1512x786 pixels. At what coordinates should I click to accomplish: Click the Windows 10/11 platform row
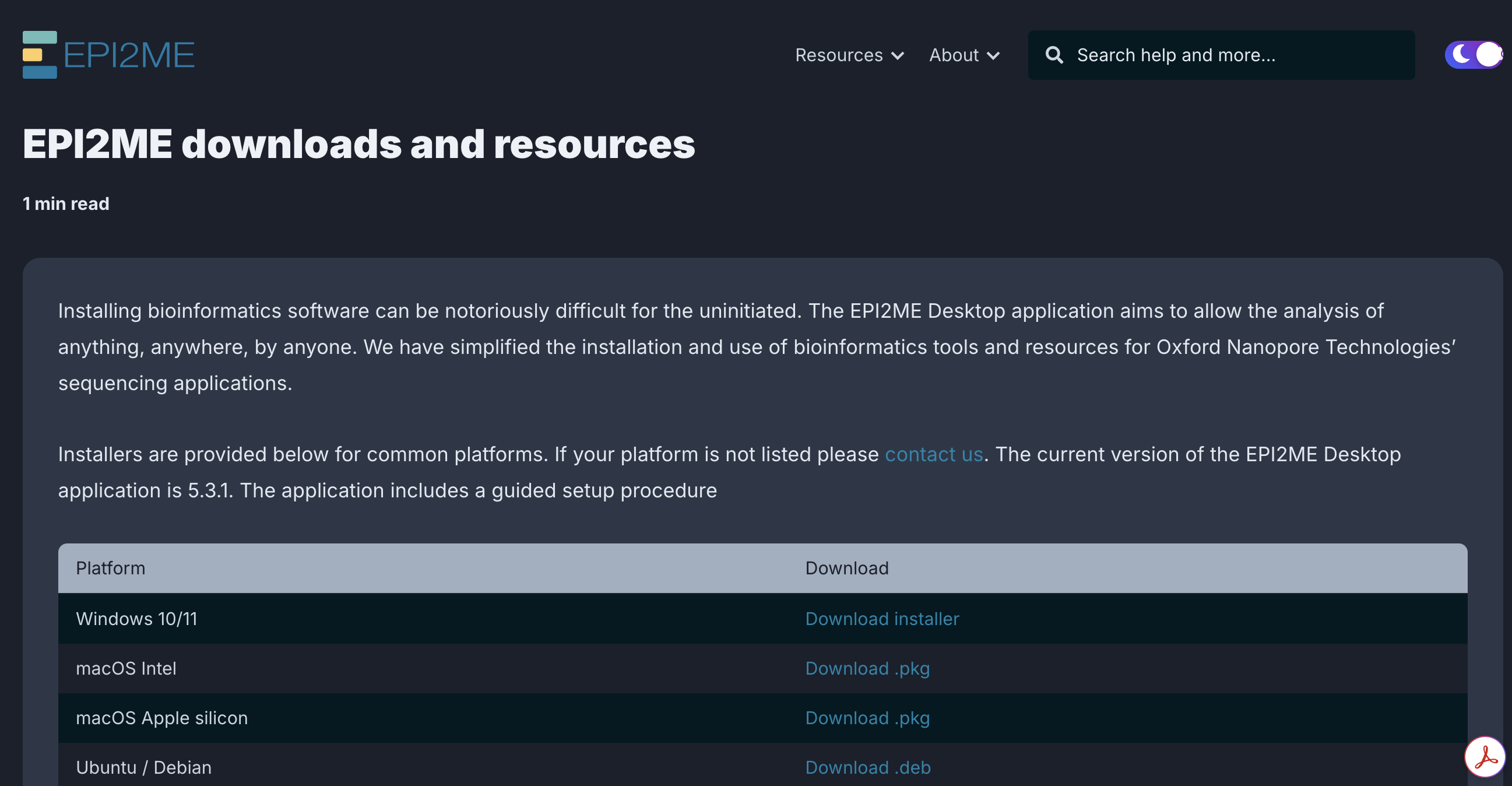[x=136, y=619]
